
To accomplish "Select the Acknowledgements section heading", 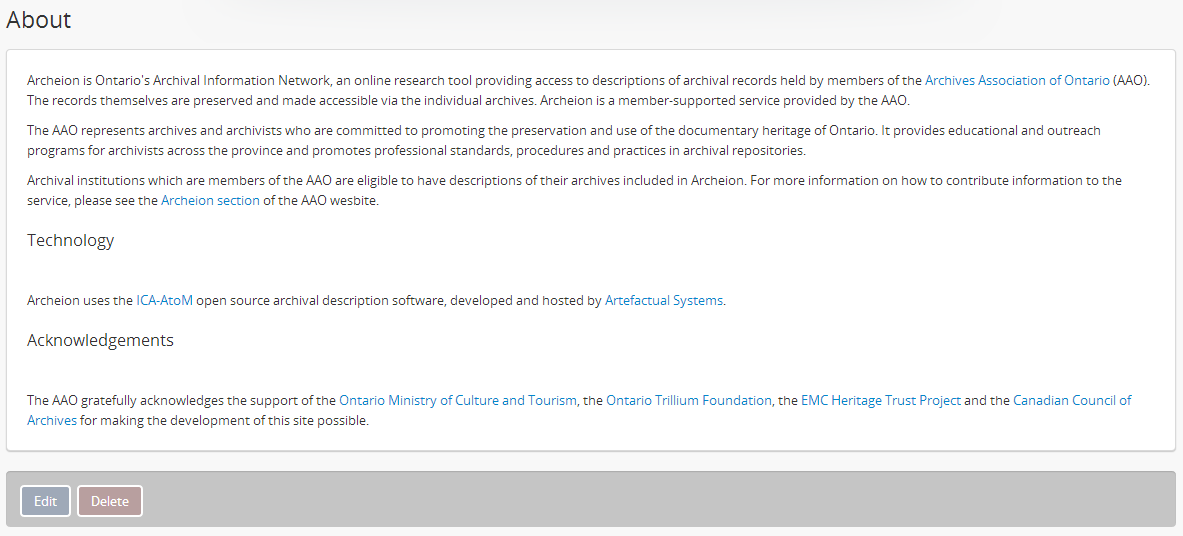I will (x=100, y=341).
